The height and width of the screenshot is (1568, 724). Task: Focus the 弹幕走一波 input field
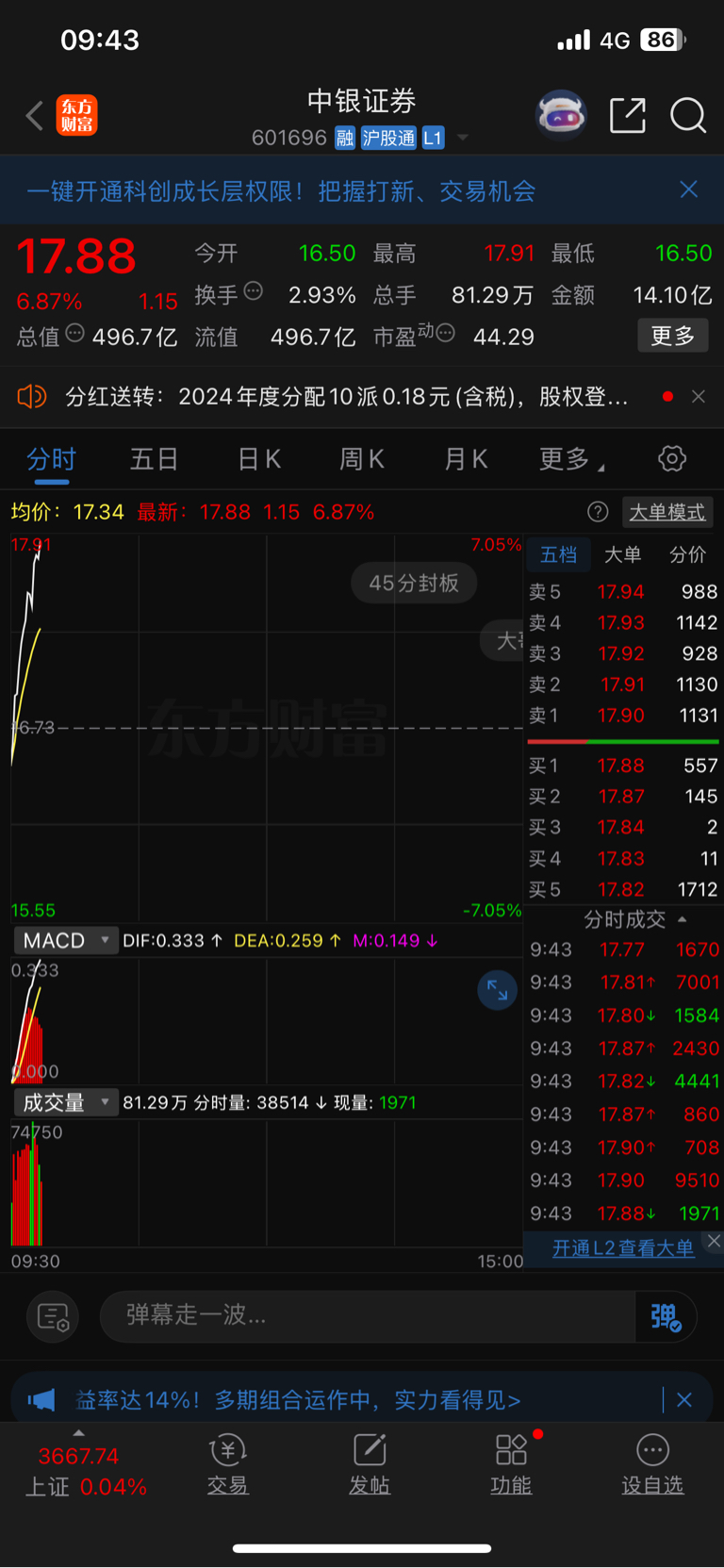tap(368, 1315)
